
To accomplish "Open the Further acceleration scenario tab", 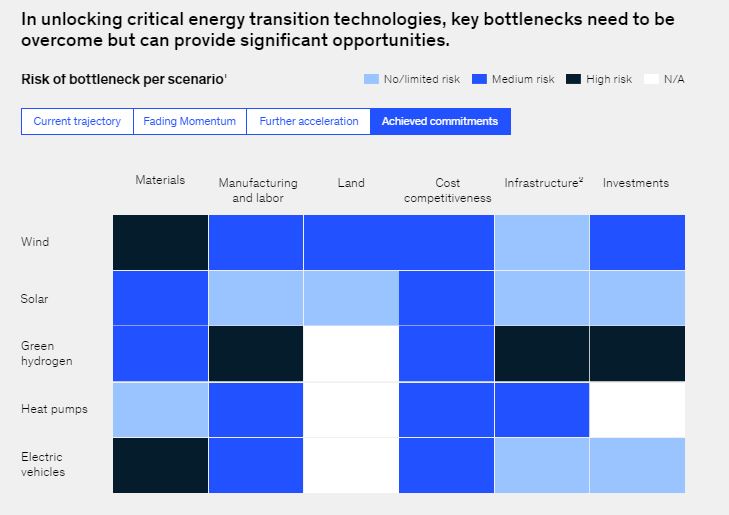I will (x=308, y=122).
